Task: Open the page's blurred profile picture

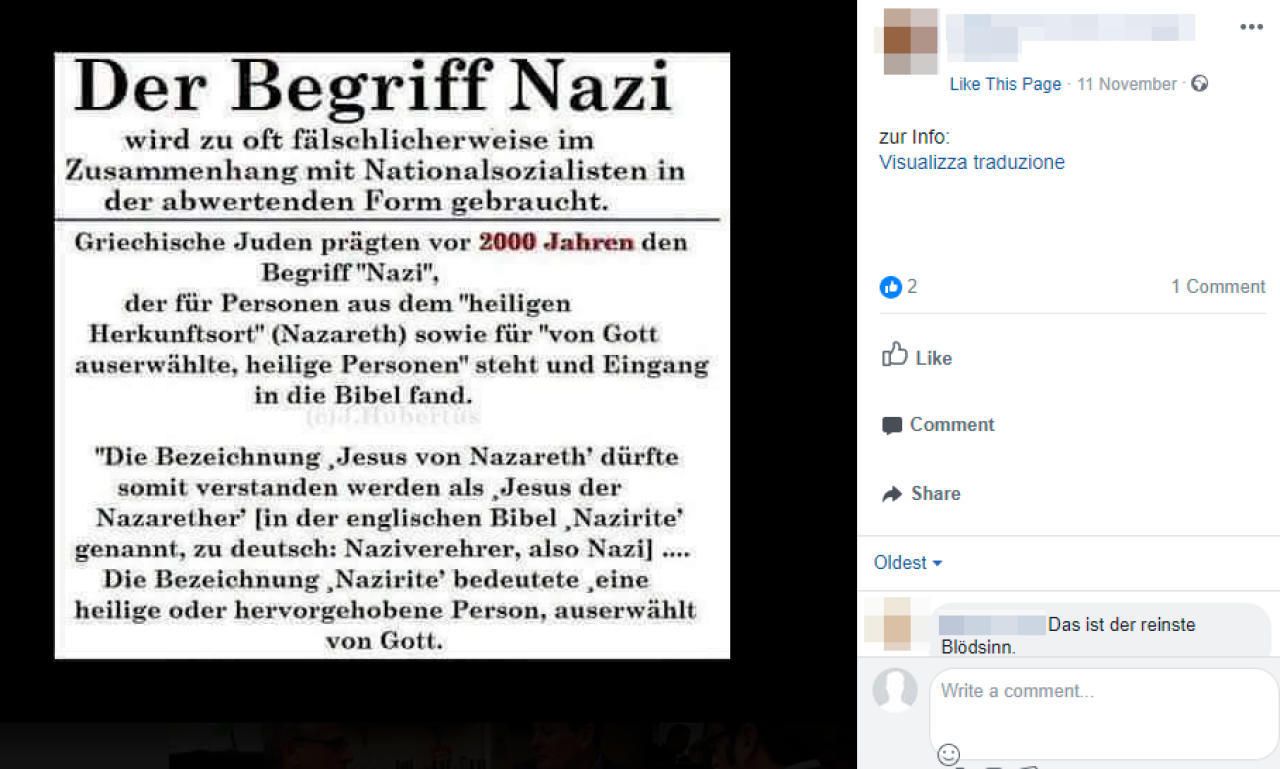Action: click(x=909, y=41)
